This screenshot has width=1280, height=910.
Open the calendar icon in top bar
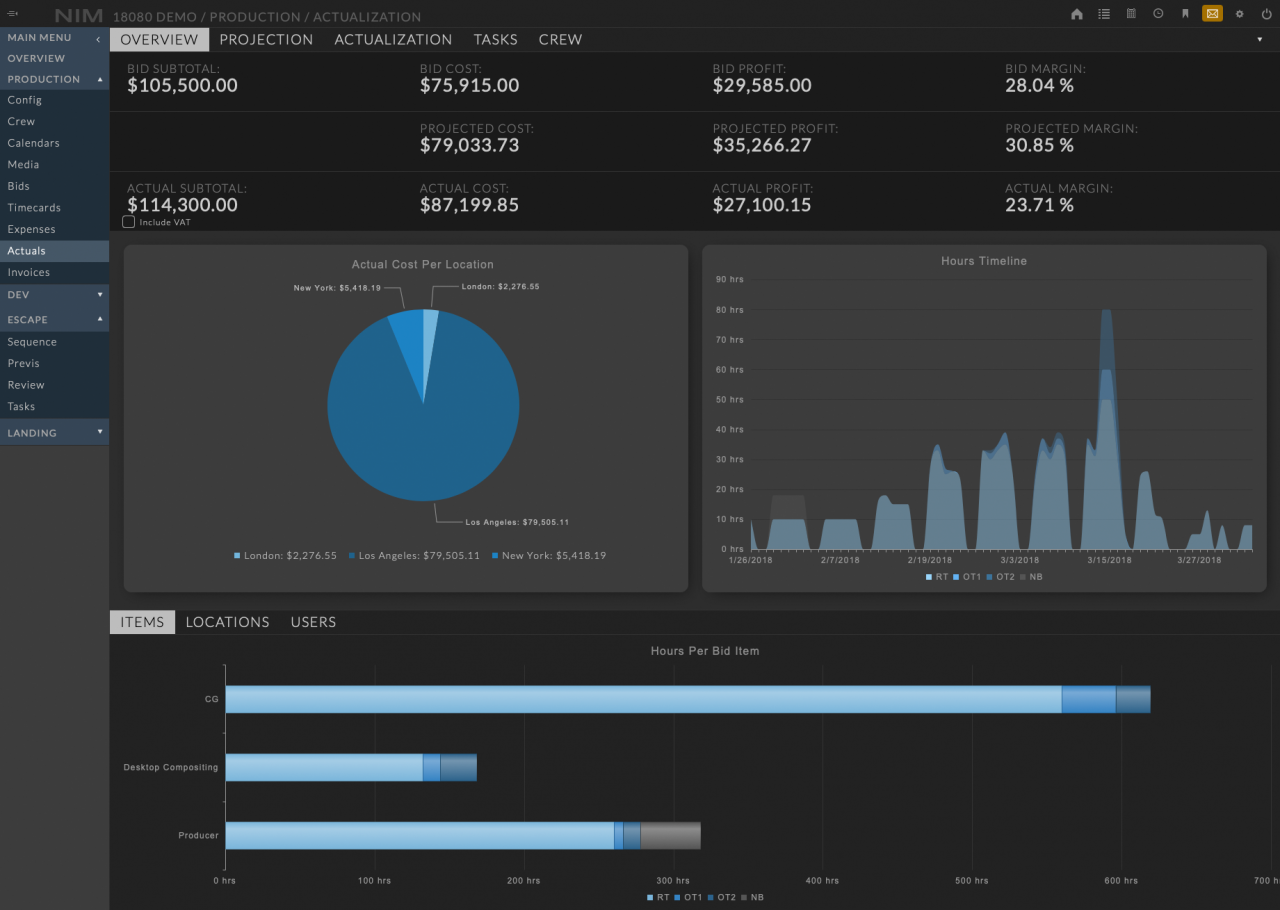pos(1131,14)
